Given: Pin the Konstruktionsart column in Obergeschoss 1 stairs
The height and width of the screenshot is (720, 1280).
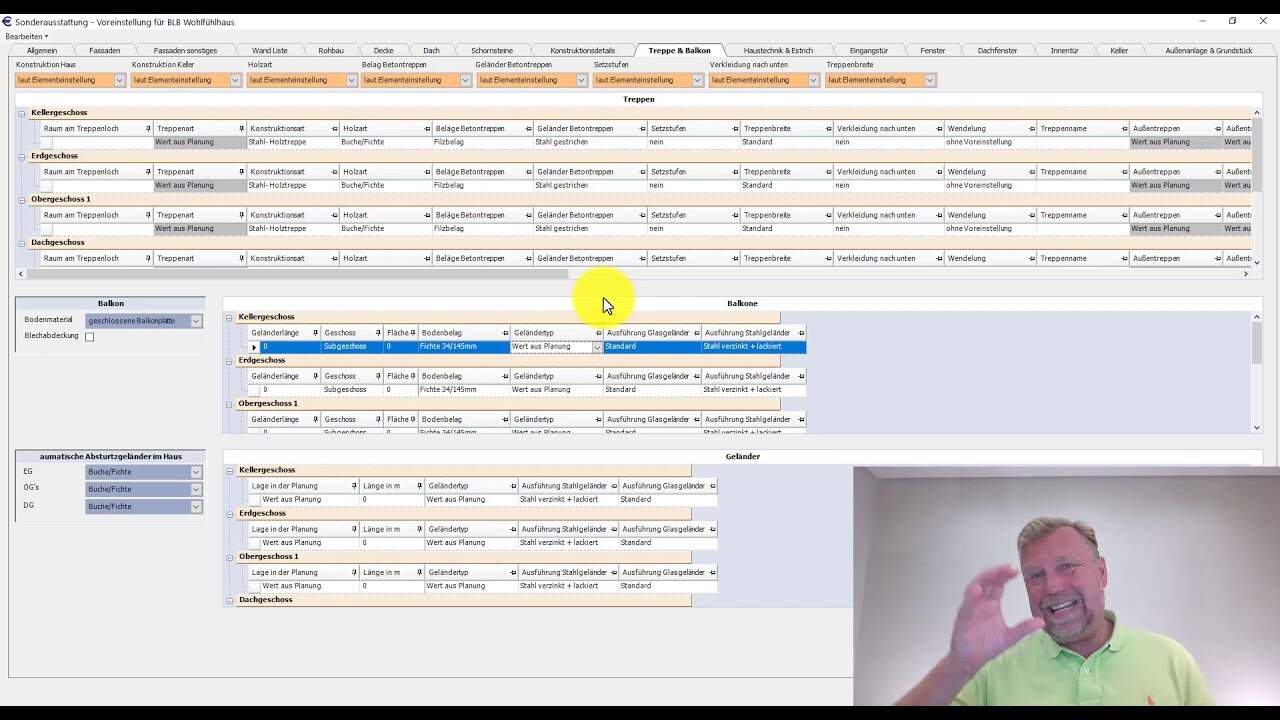Looking at the screenshot, I should 334,215.
